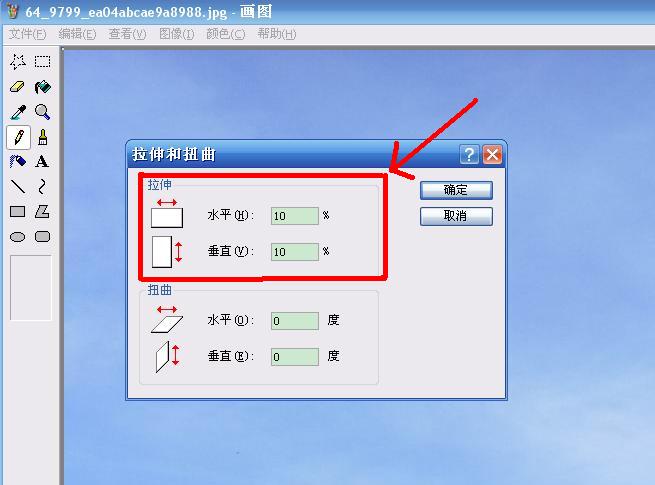
Task: Select the Pencil tool
Action: pos(18,137)
